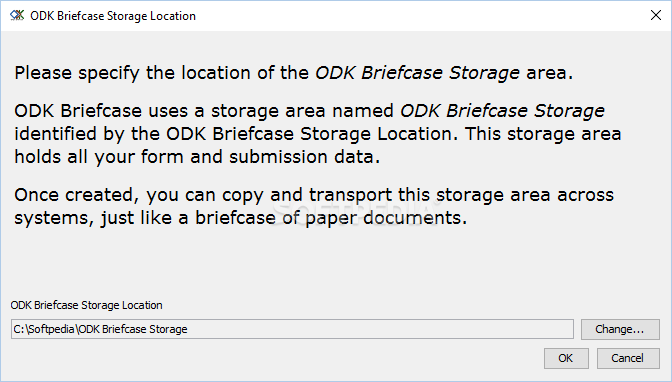Place cursor after 'ODK Briefcase Storage' in path
Viewport: 672px width, 382px height.
188,329
